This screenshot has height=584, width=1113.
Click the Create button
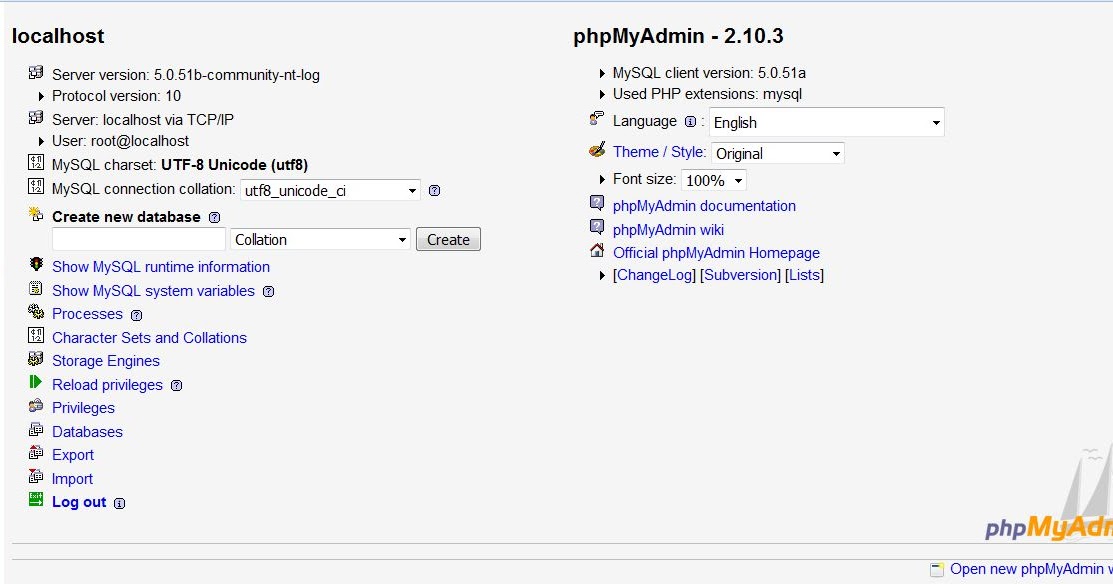pos(448,240)
